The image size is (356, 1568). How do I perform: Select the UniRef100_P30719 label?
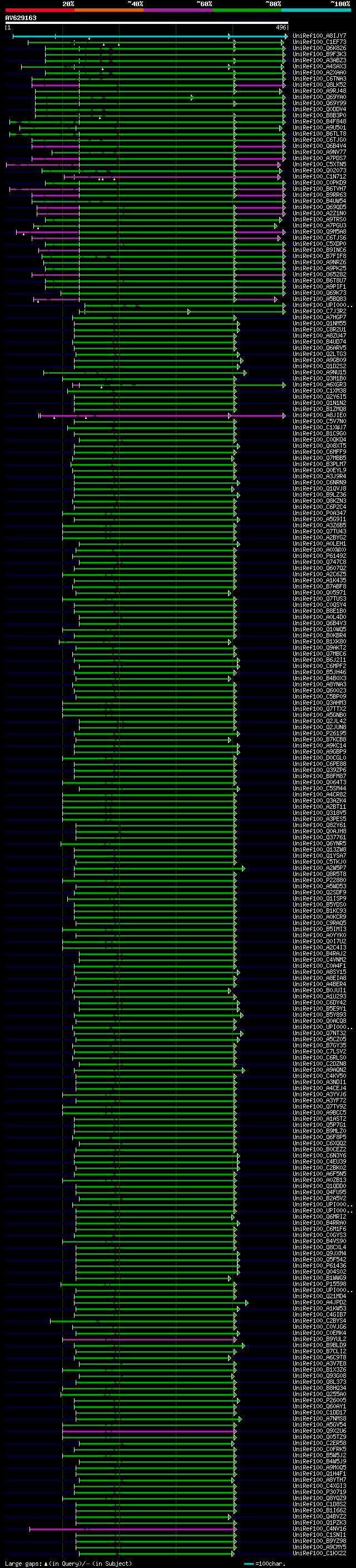pos(319,1492)
